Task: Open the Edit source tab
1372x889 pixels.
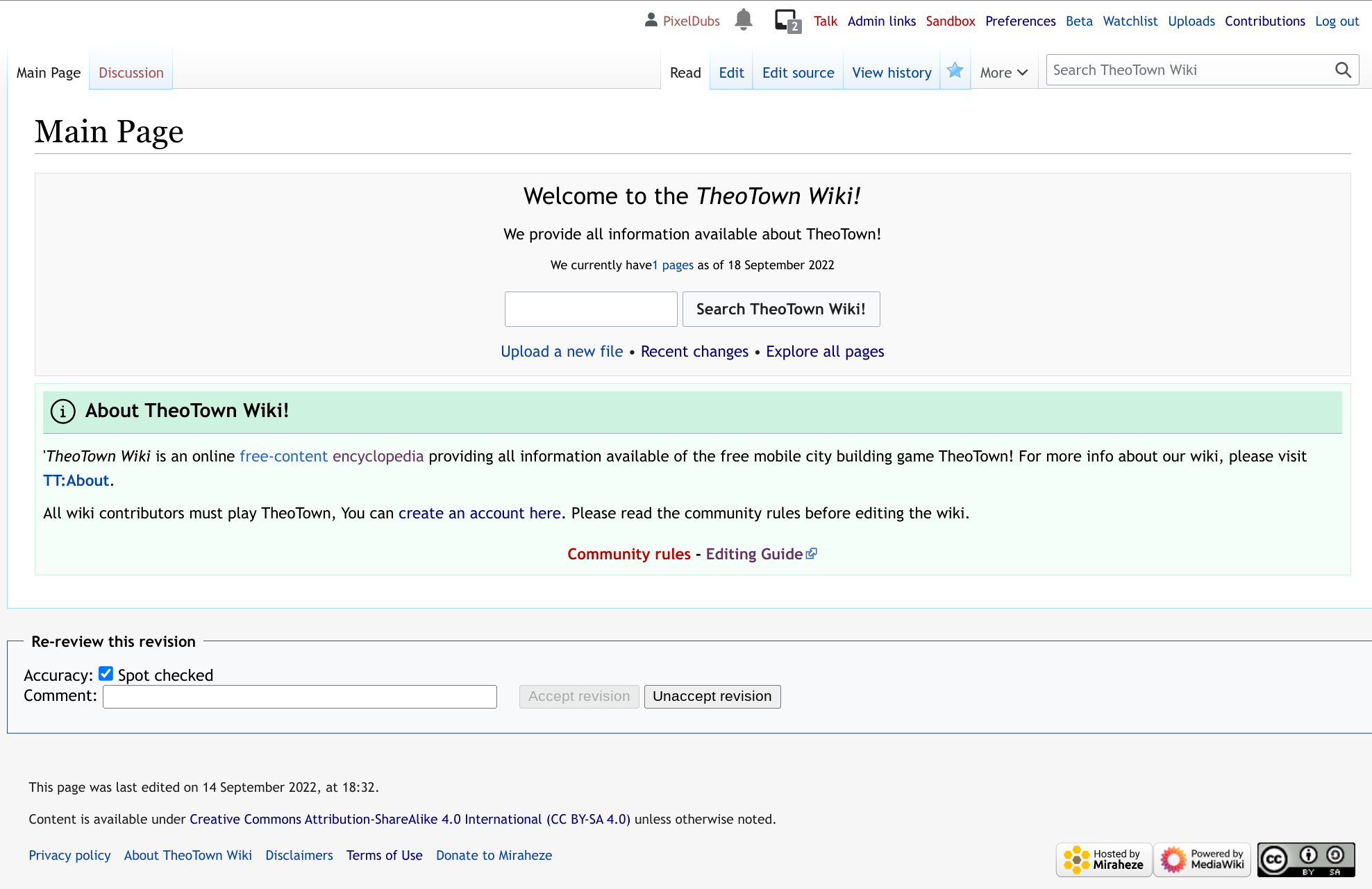Action: (798, 73)
